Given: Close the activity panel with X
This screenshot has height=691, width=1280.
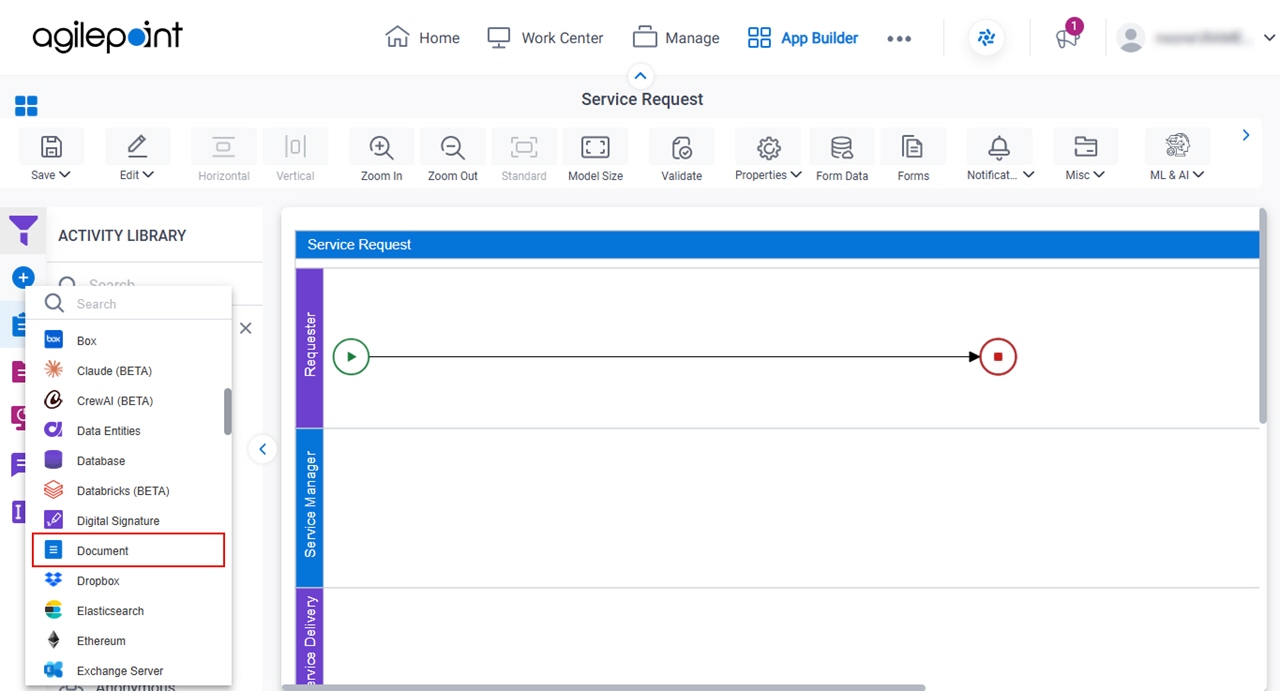Looking at the screenshot, I should pyautogui.click(x=245, y=328).
